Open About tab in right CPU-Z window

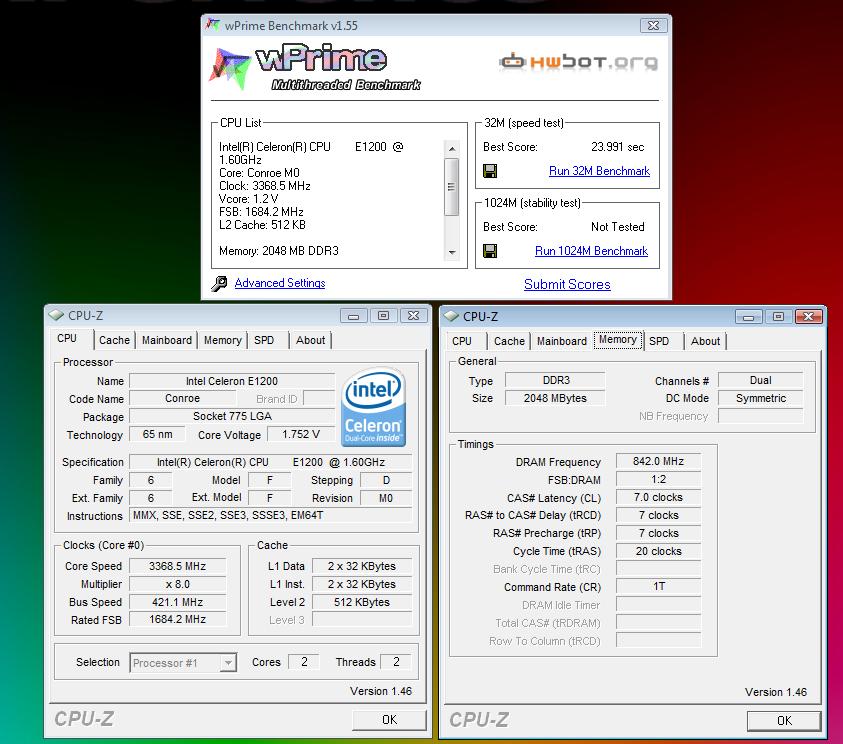(705, 341)
